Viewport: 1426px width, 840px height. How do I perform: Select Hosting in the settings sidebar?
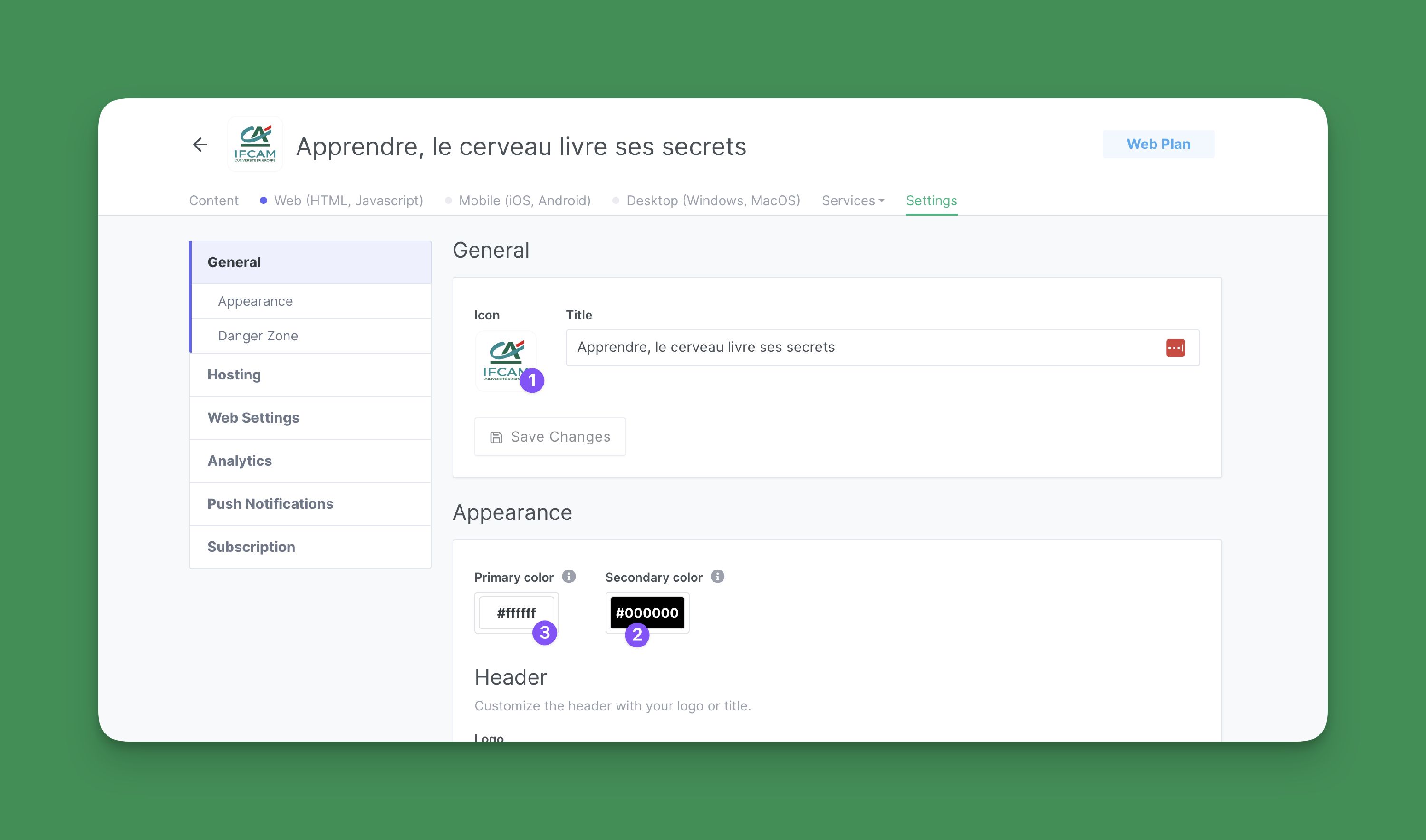click(x=234, y=374)
